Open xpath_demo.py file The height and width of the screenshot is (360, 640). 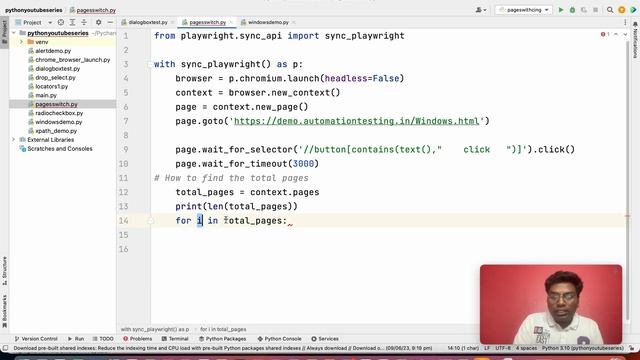[56, 131]
